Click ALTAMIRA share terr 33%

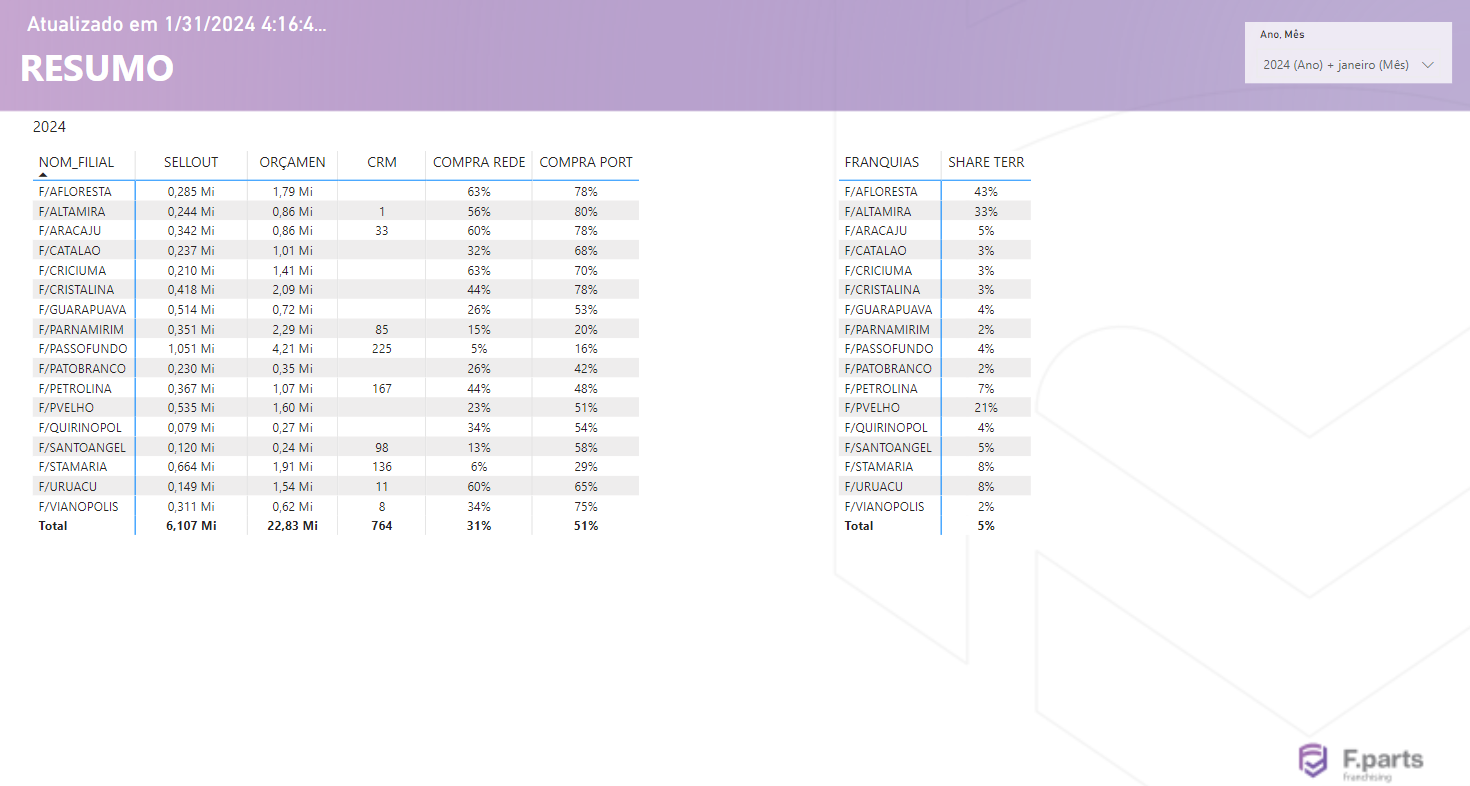tap(986, 211)
